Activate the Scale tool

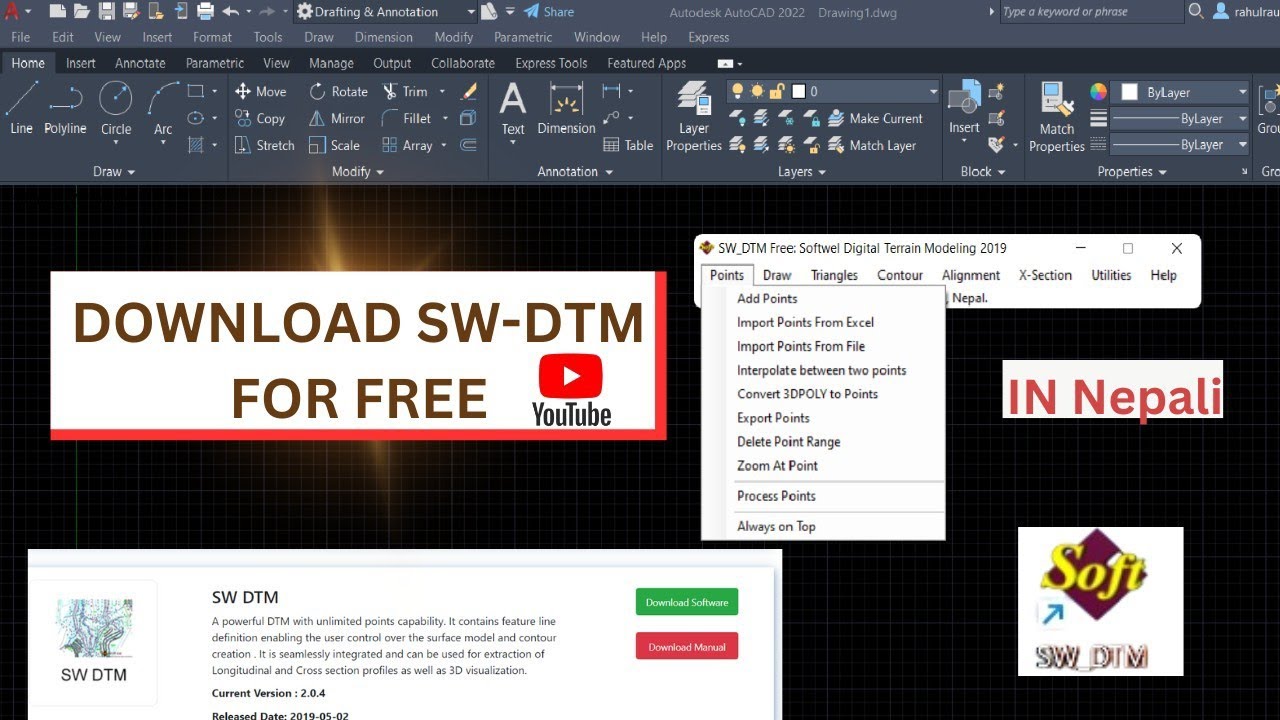(x=334, y=145)
